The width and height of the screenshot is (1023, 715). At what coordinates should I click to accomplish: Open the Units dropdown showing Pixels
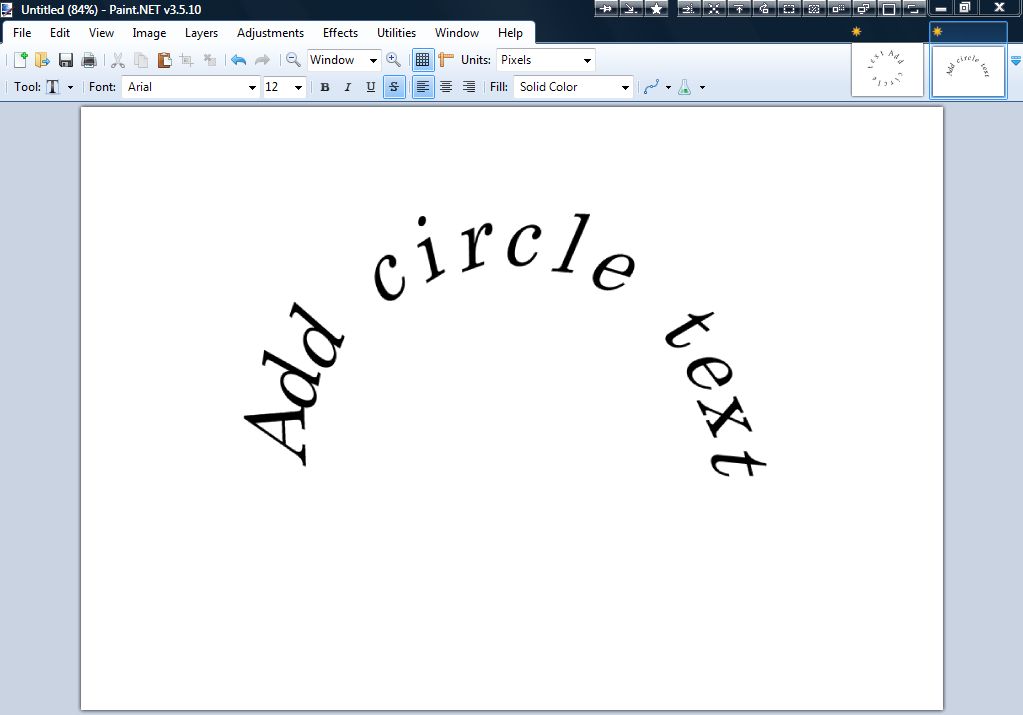coord(545,59)
